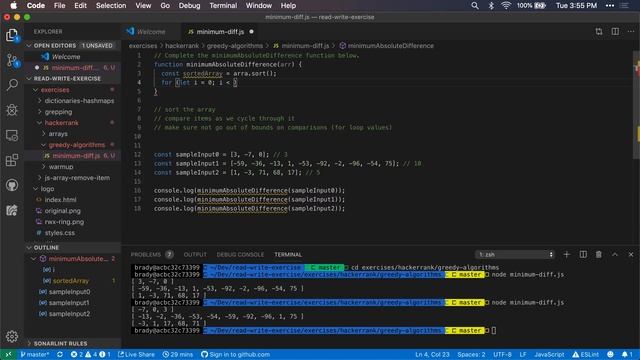Switch to the Output panel tab
Screen dimensions: 640x360
point(195,254)
